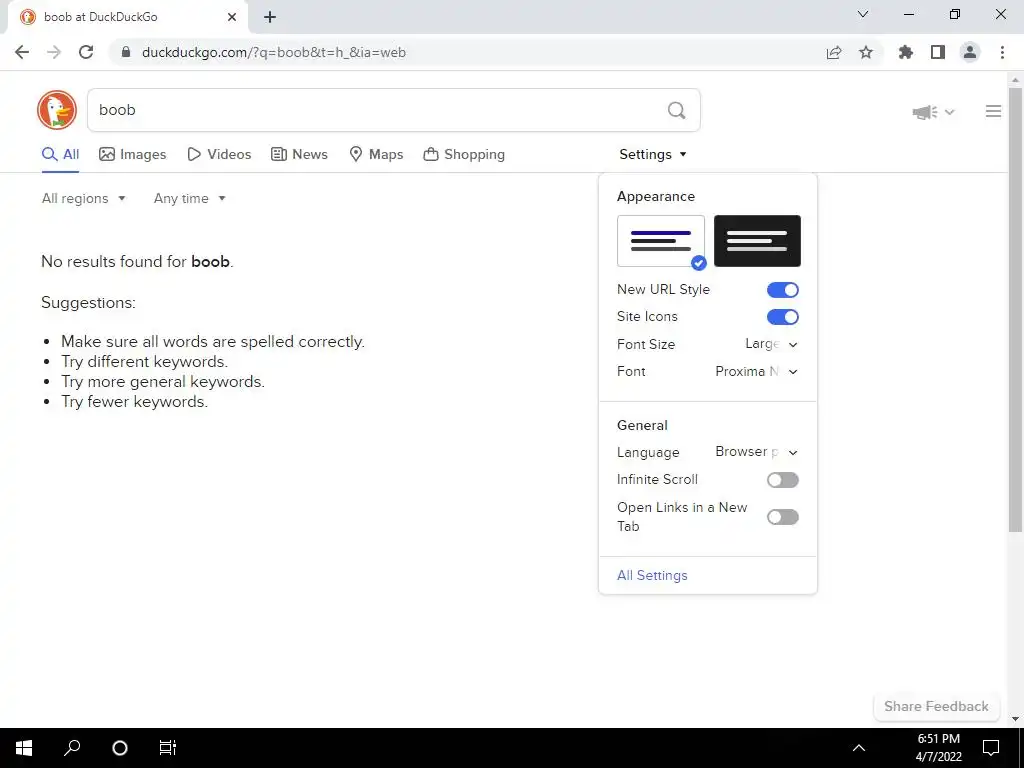Close the DuckDuckGo tab

(x=232, y=17)
